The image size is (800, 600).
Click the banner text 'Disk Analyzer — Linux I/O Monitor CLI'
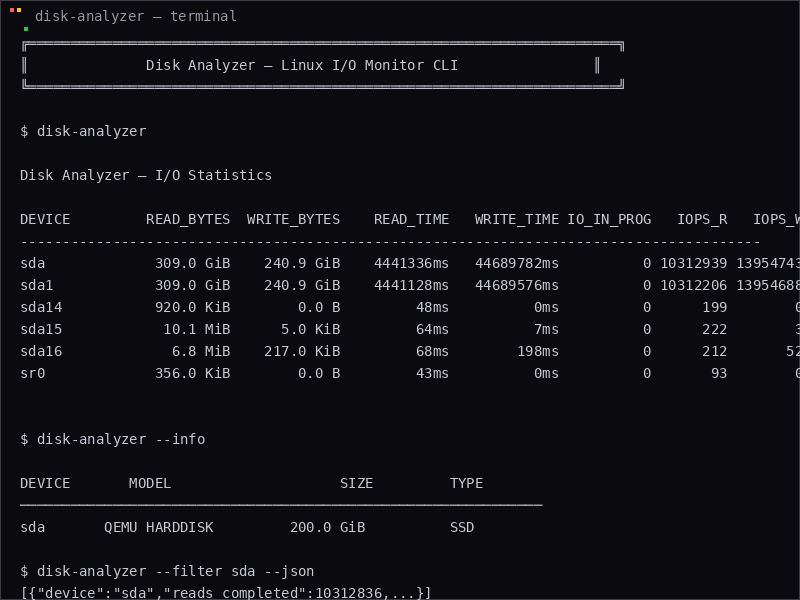(302, 65)
